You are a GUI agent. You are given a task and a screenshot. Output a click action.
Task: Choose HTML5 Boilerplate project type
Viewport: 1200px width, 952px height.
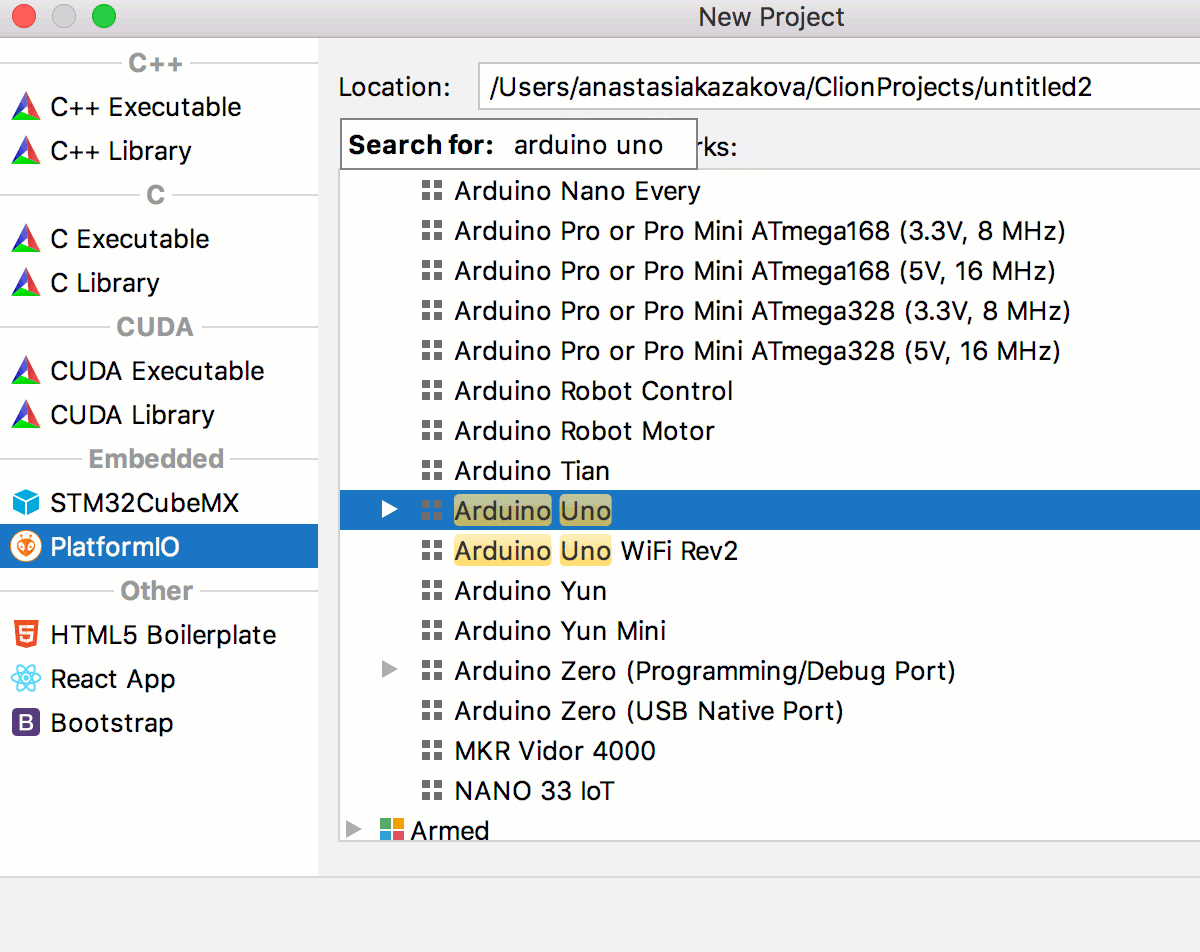159,635
